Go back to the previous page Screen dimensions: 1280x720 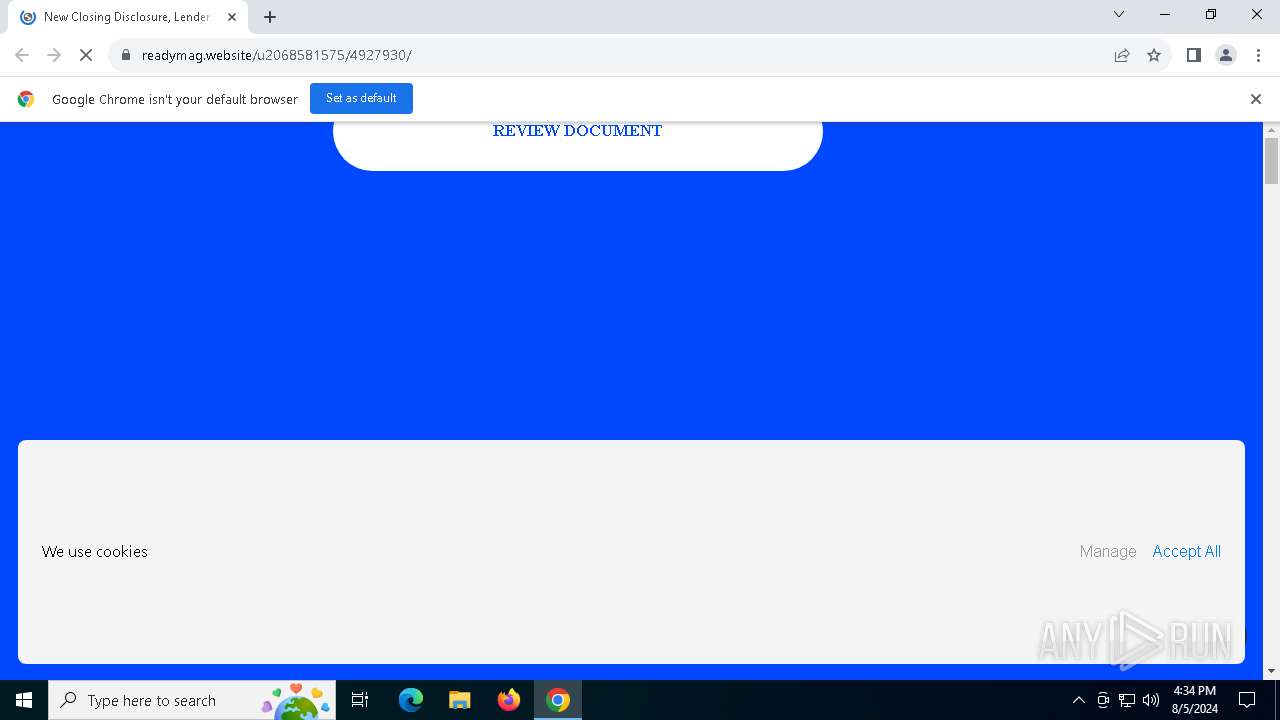click(22, 55)
